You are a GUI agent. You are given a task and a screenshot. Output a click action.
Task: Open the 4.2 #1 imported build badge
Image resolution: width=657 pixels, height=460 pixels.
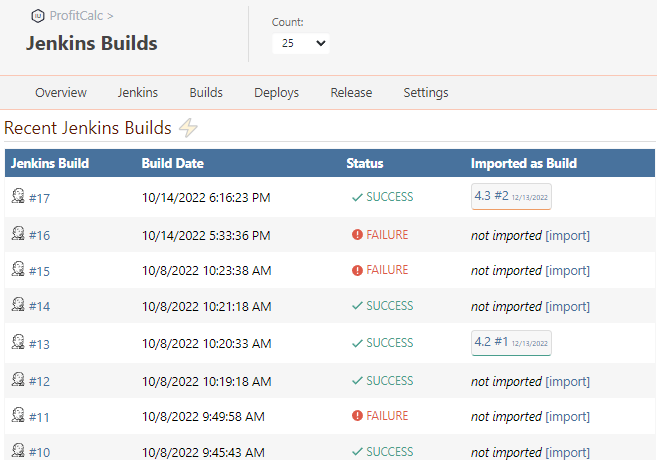click(511, 343)
